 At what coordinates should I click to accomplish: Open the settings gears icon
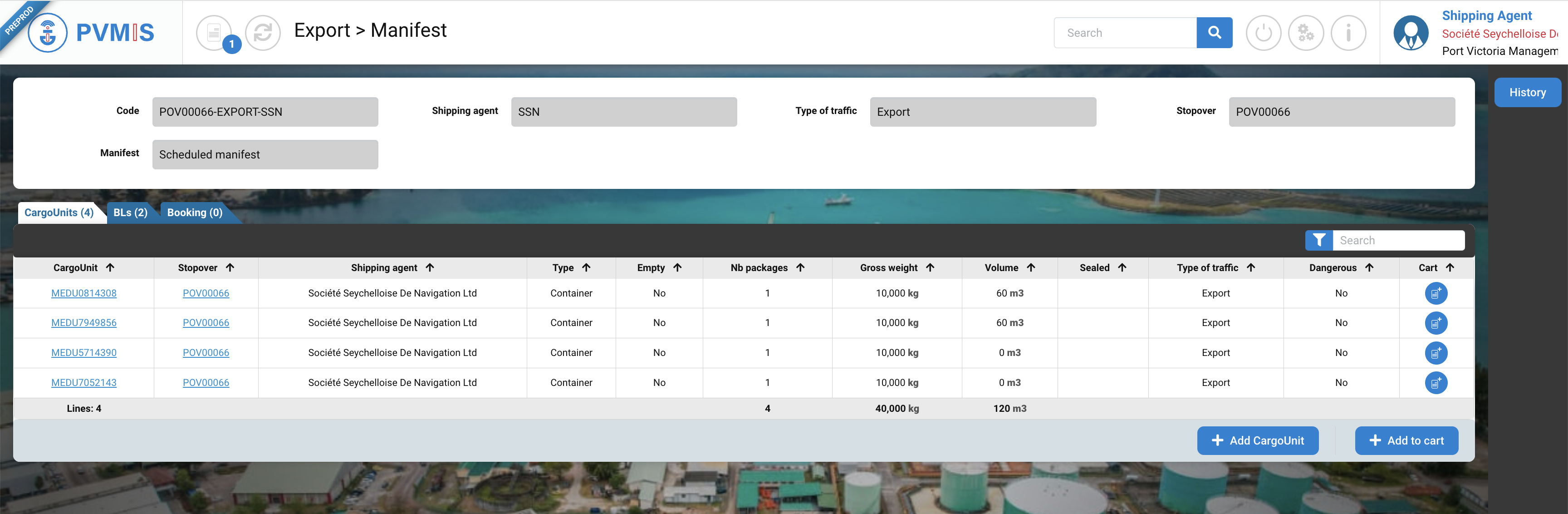pos(1306,33)
